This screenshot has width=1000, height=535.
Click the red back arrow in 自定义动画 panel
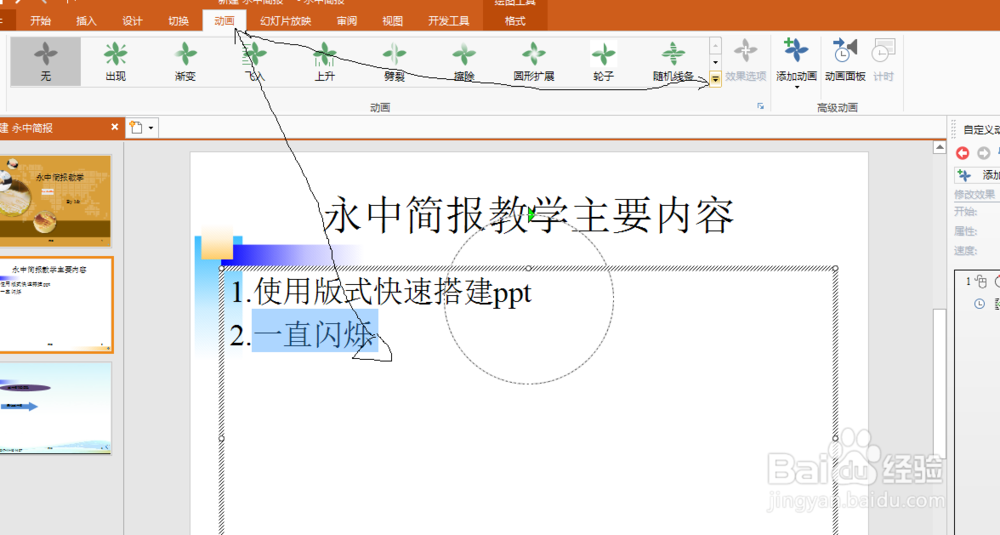coord(962,153)
